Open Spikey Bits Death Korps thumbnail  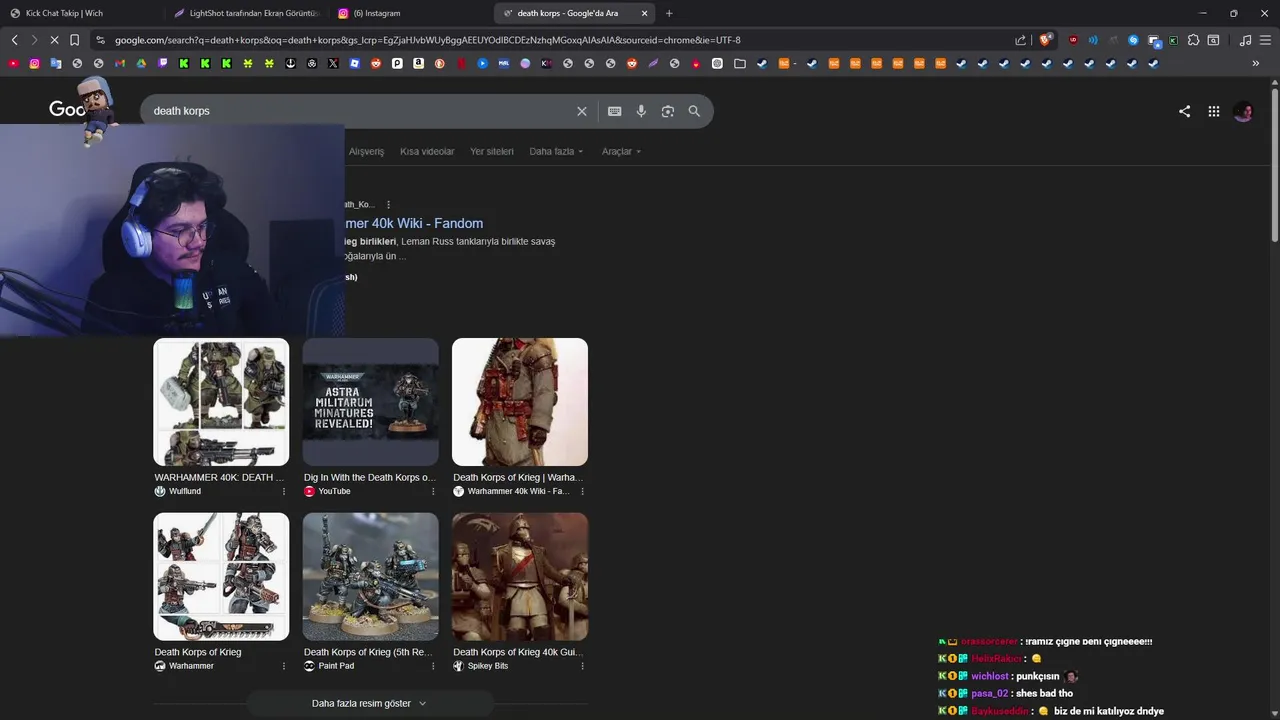520,577
